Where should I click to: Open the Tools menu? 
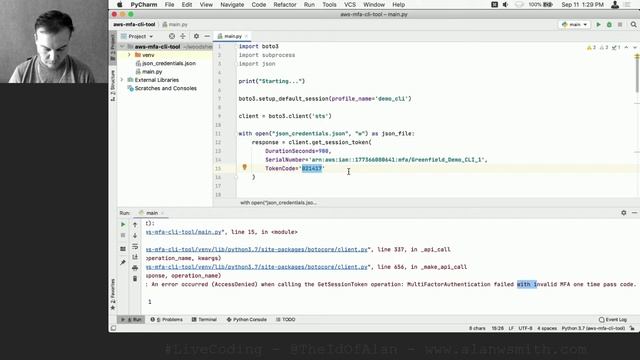click(x=329, y=4)
